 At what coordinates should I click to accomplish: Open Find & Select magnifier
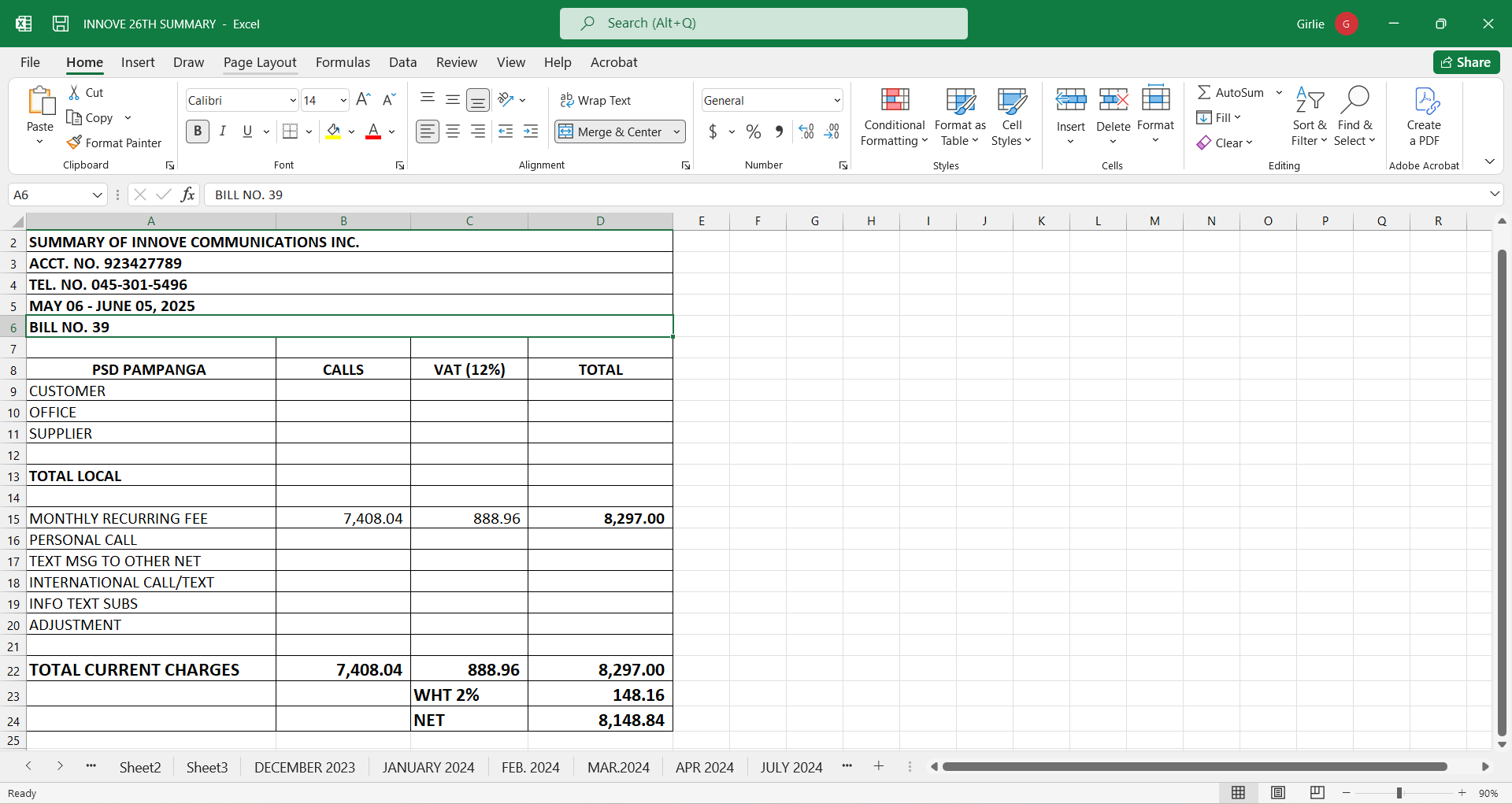tap(1354, 117)
